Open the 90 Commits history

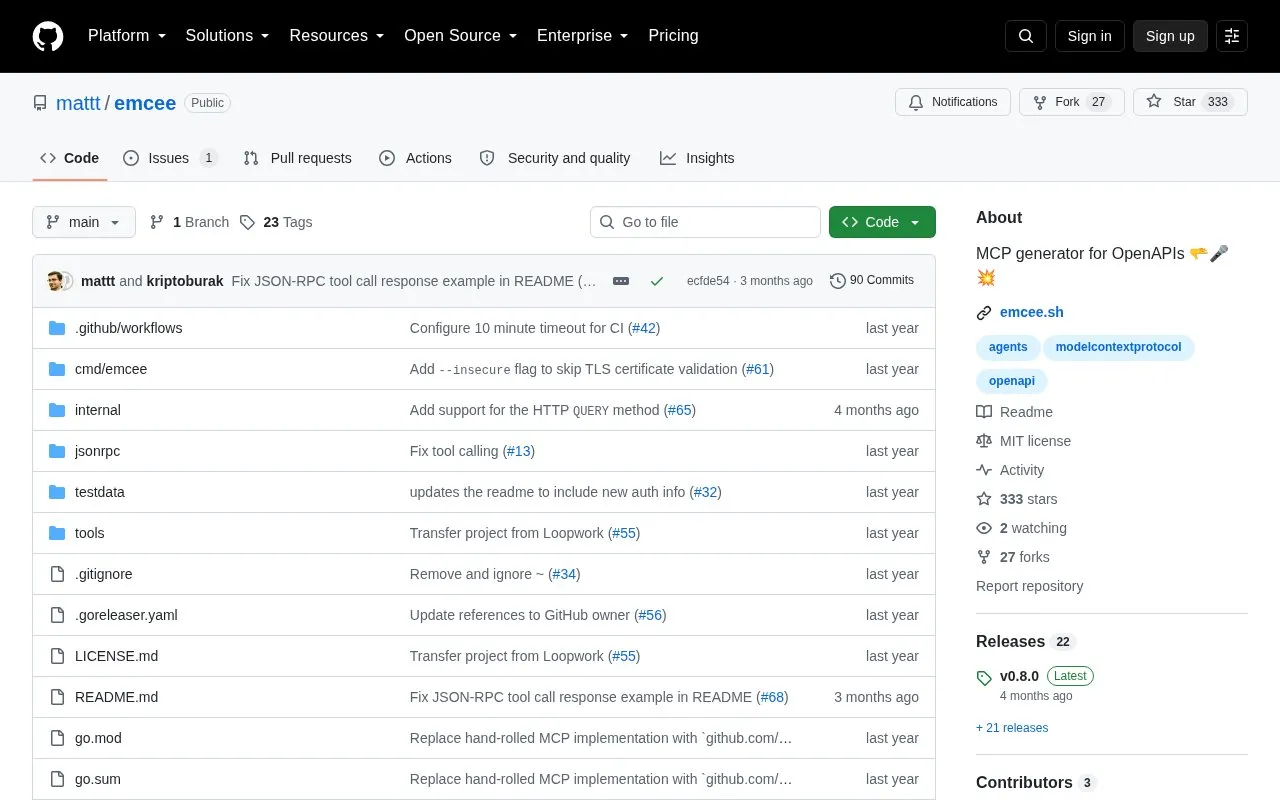pyautogui.click(x=872, y=281)
